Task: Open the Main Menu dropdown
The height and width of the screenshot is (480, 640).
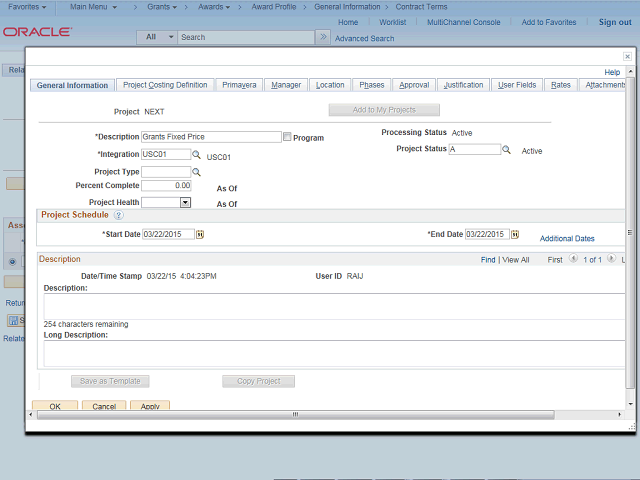Action: point(93,7)
